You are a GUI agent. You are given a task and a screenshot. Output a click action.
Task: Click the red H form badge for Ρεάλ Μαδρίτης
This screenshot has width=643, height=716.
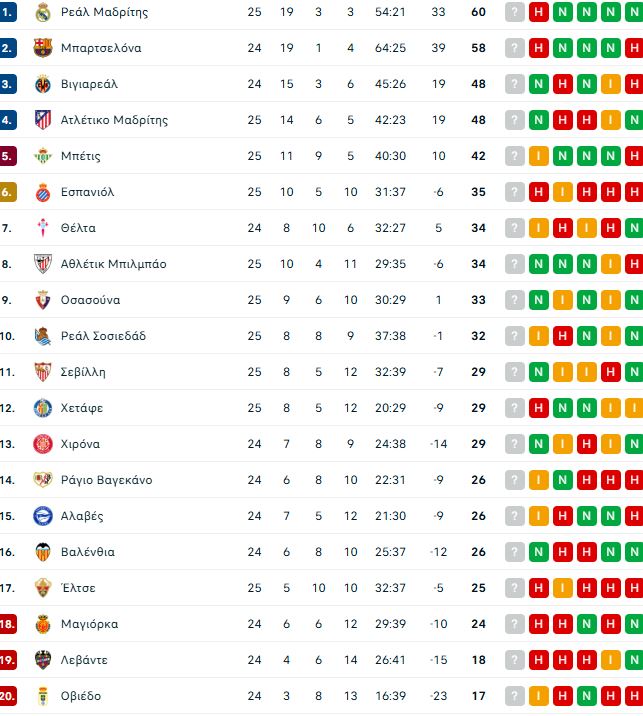coord(539,12)
